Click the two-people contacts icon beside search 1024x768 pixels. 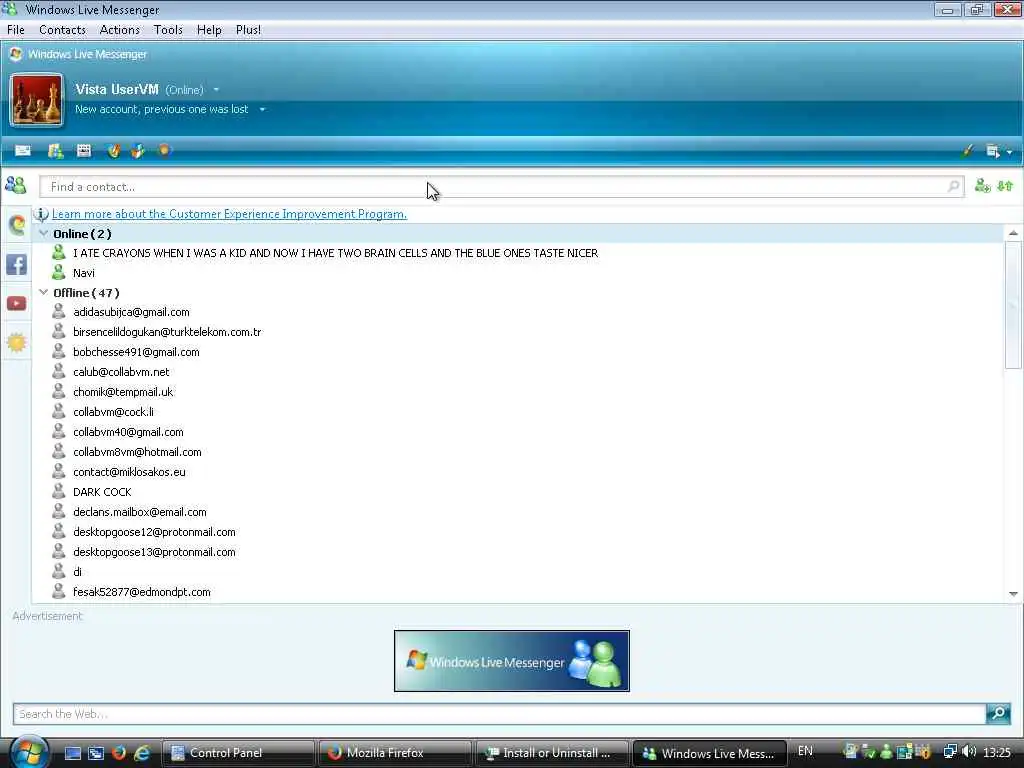click(16, 185)
